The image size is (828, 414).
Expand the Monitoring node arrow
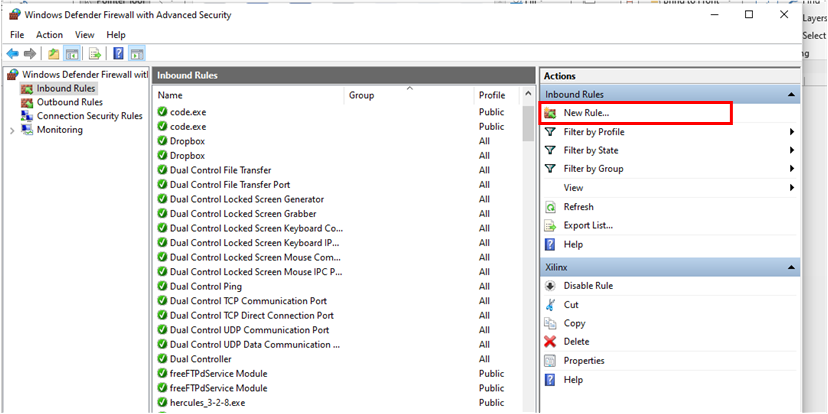(x=12, y=130)
